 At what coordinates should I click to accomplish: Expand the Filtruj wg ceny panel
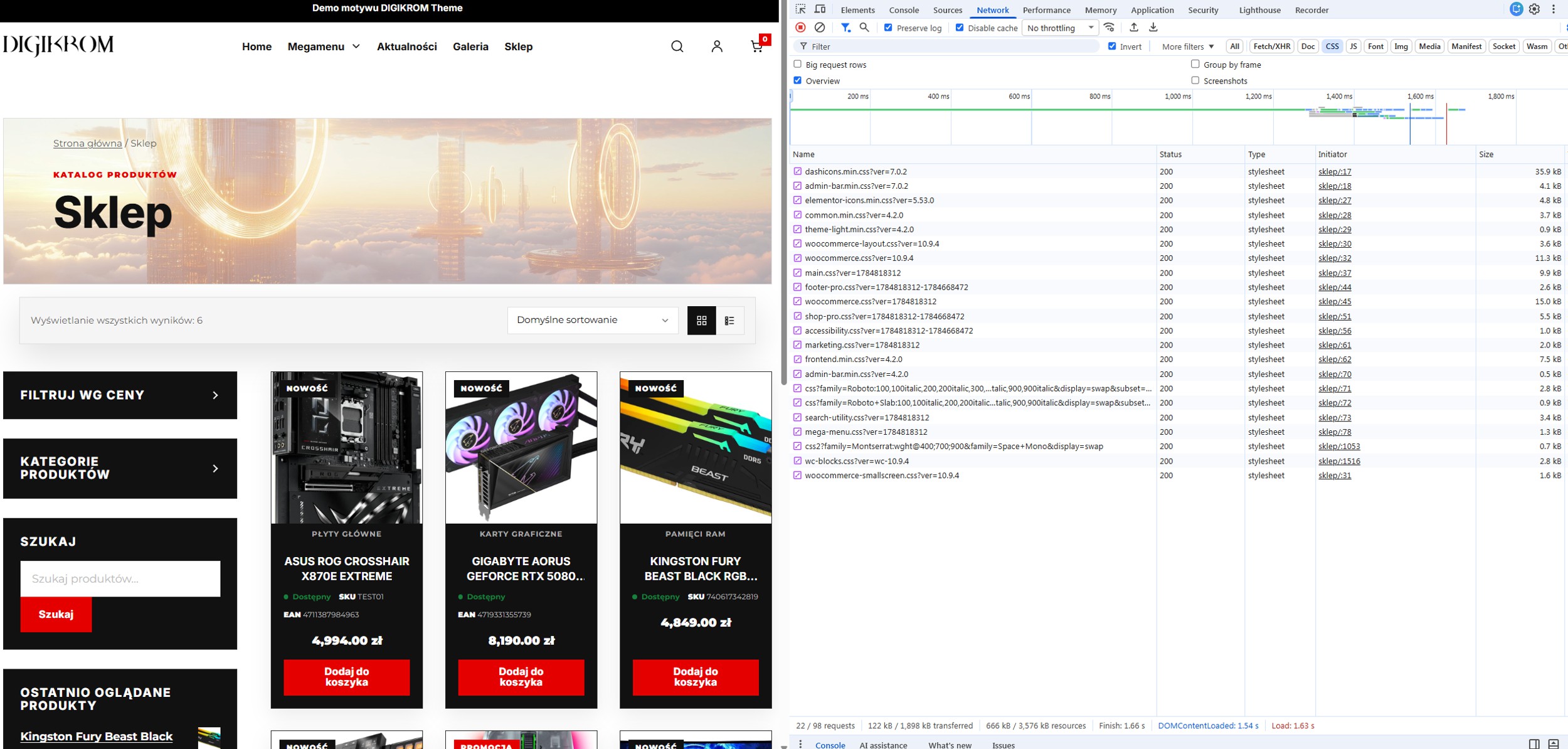120,395
